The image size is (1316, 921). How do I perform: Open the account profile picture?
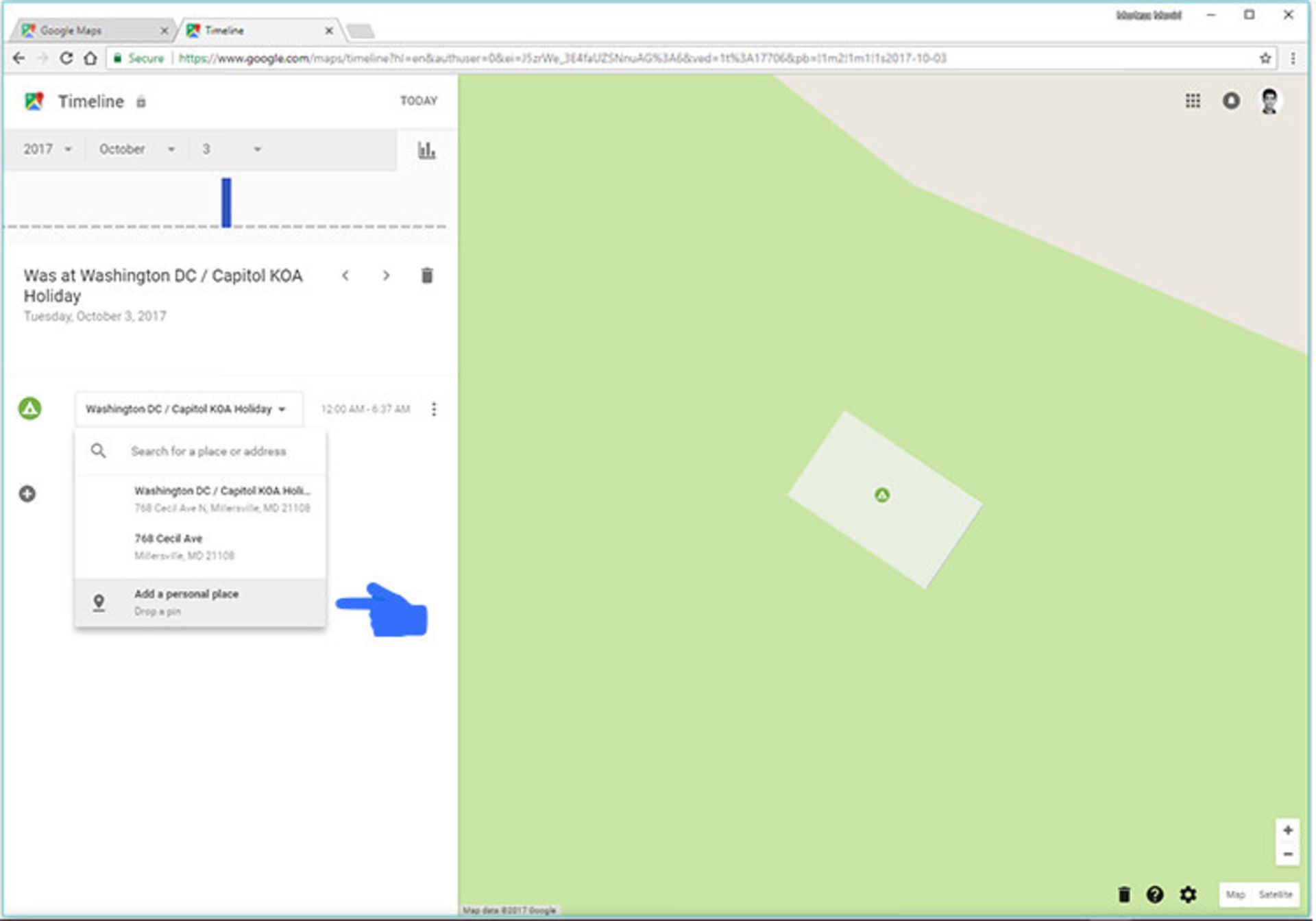(x=1269, y=101)
